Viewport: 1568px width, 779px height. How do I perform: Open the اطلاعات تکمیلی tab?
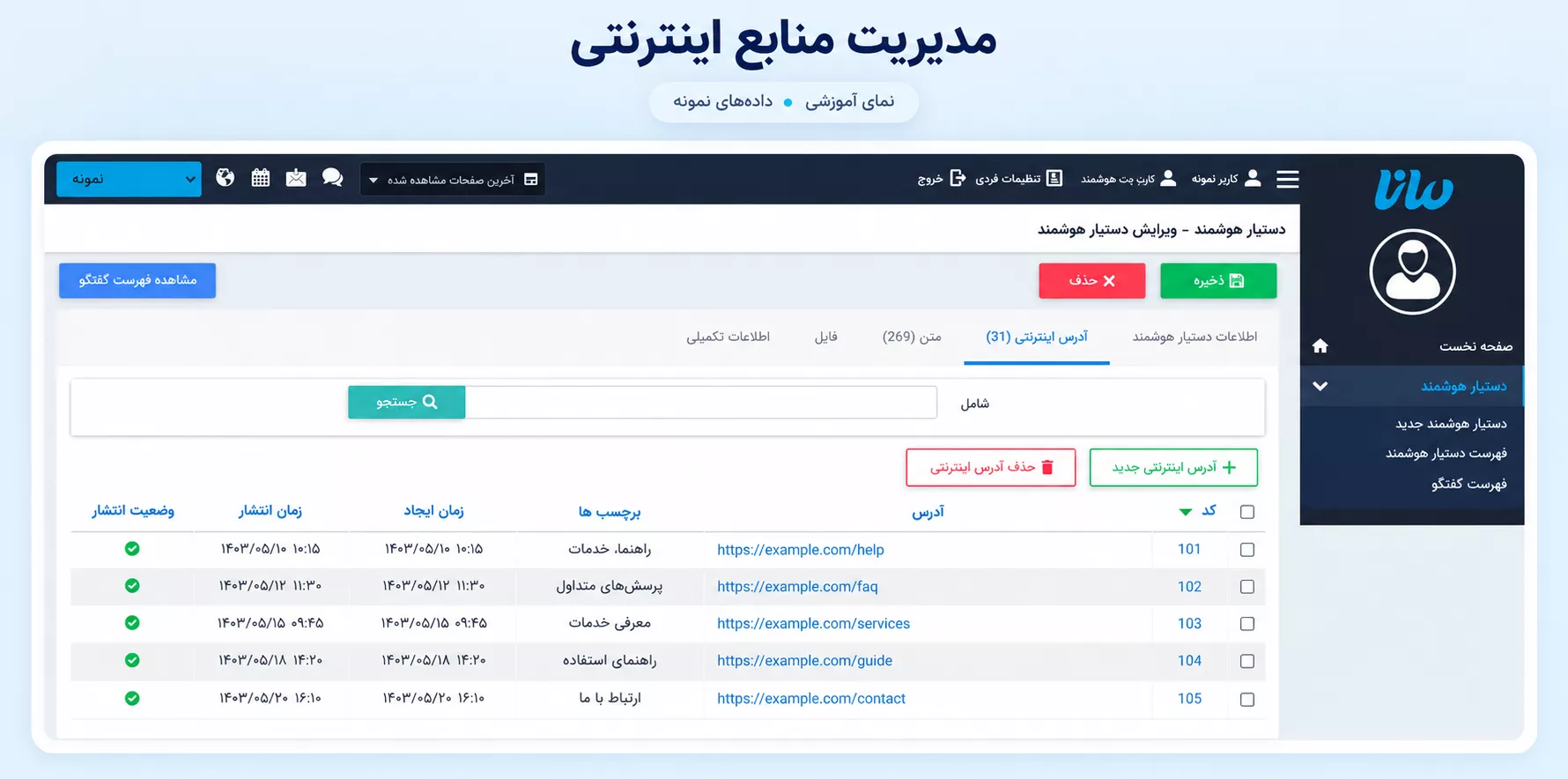[729, 337]
